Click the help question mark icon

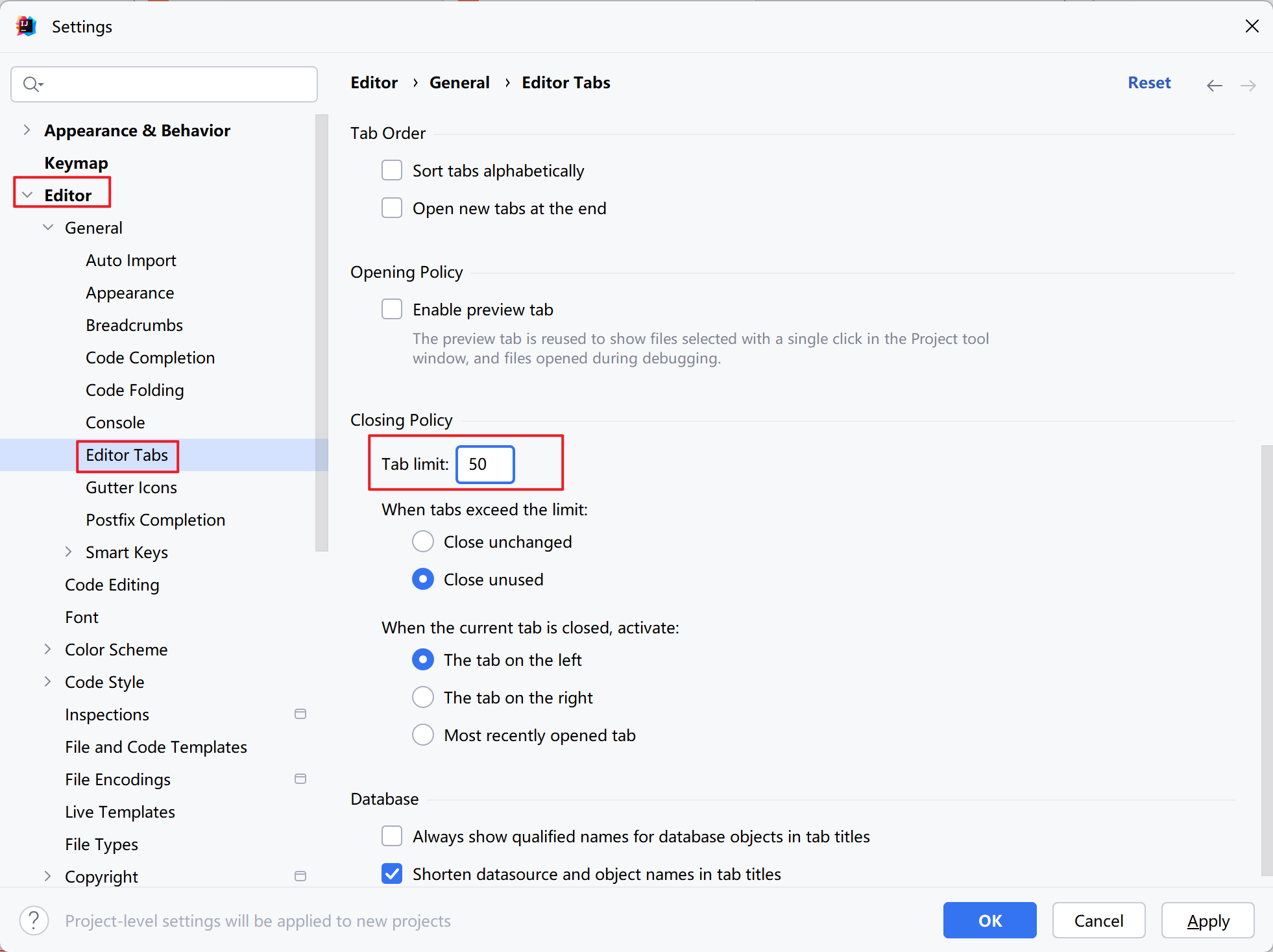coord(34,920)
